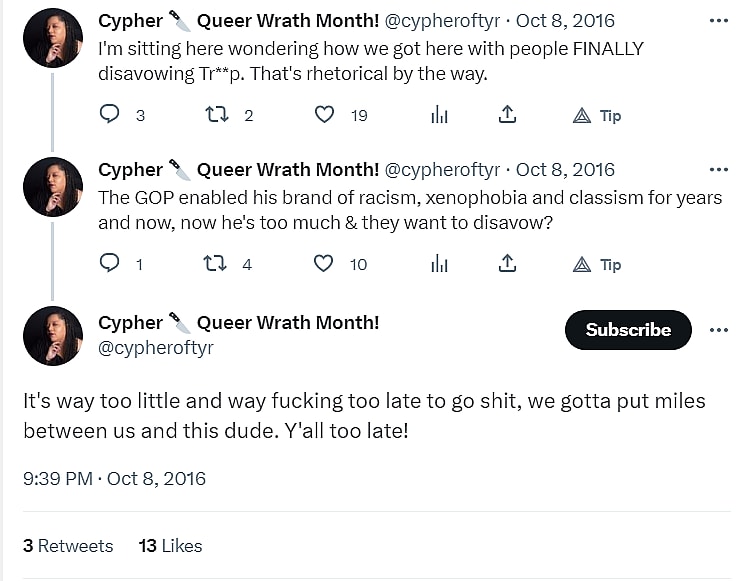Tip the author on second tweet
Screen dimensions: 751x581
597,264
